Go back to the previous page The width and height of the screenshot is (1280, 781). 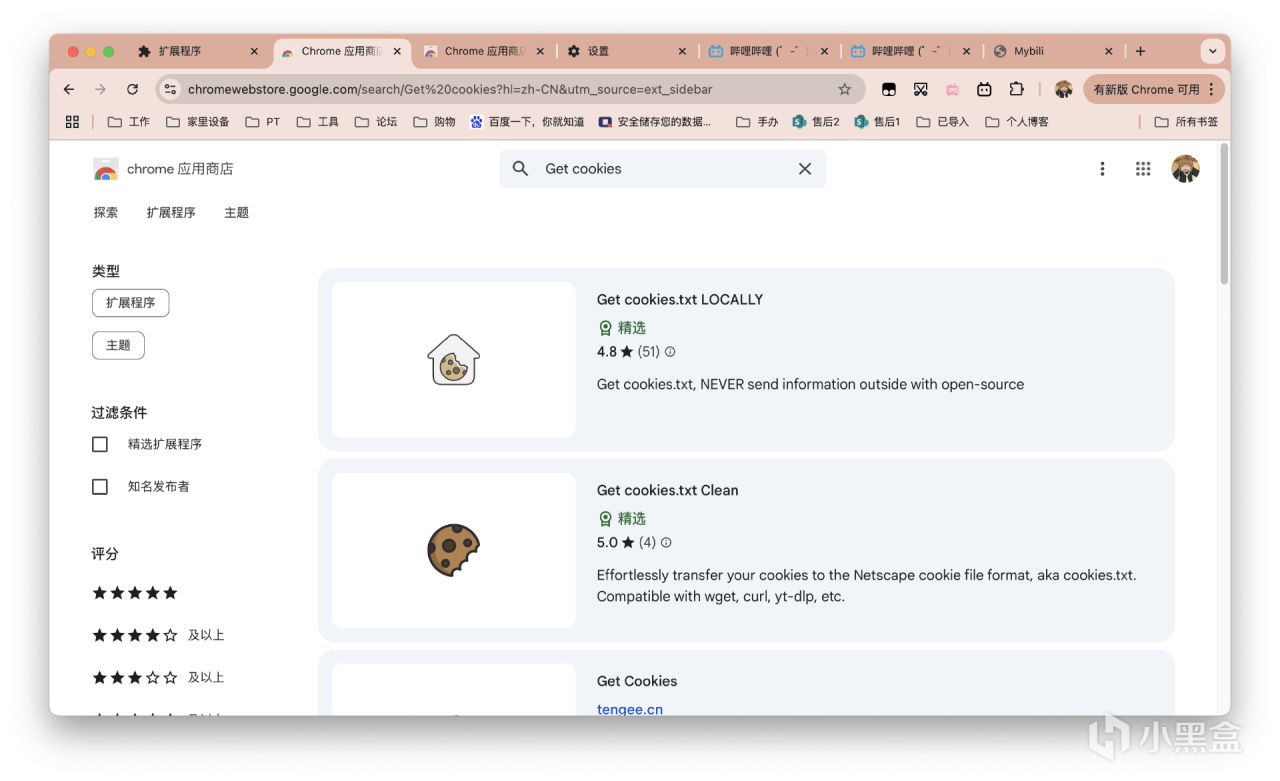click(69, 89)
